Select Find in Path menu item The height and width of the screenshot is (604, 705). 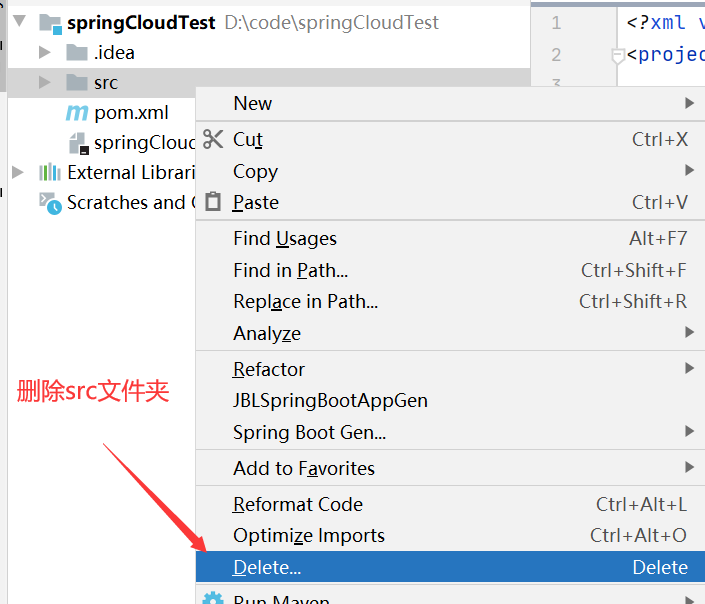pyautogui.click(x=451, y=270)
